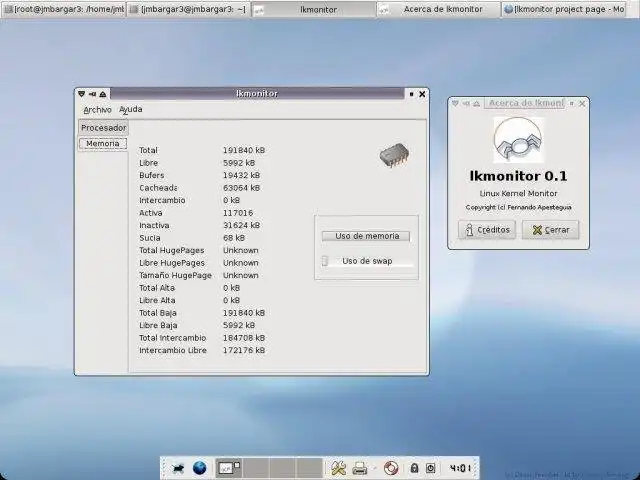Screen dimensions: 640x480
Task: Toggle sticky pin on Acerca de dialog
Action: tap(466, 104)
